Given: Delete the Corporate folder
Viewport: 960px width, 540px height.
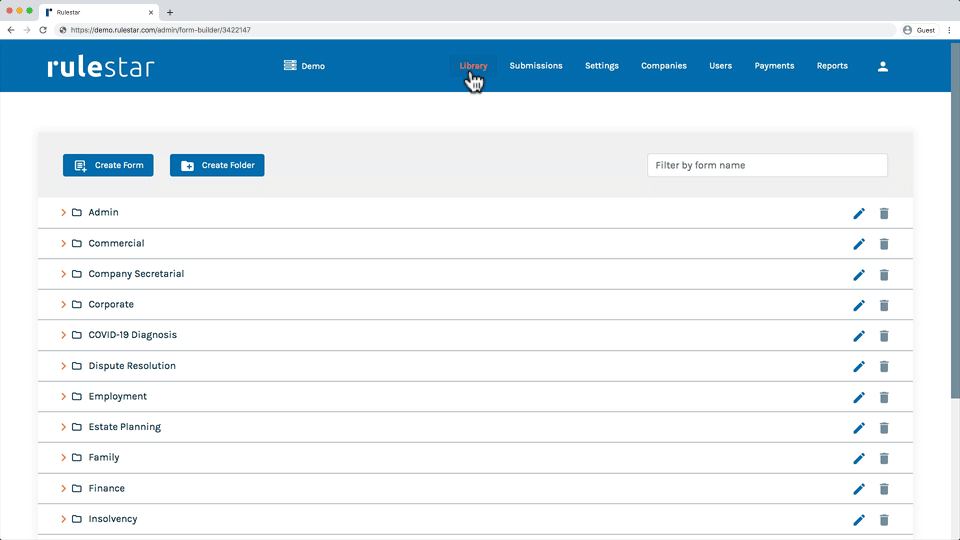Looking at the screenshot, I should click(x=884, y=305).
